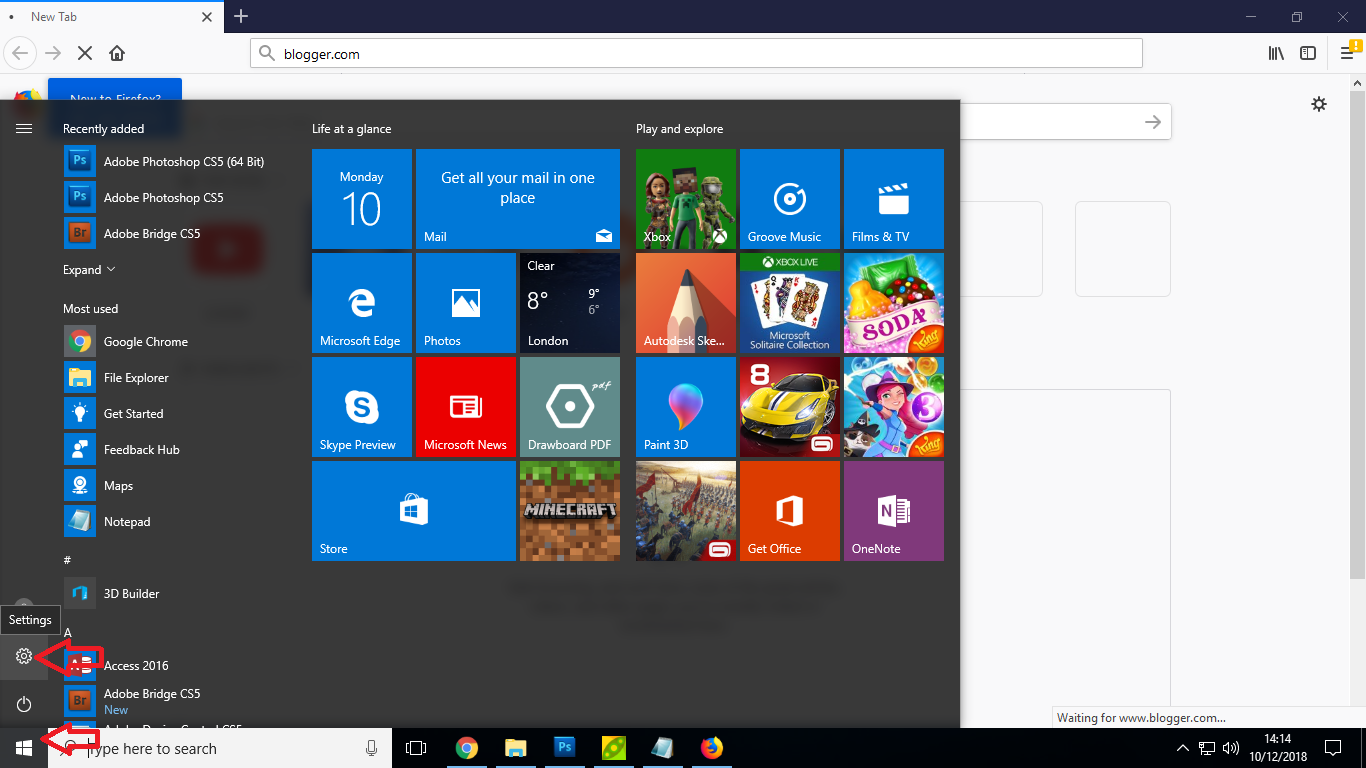Open Firefox Library button
This screenshot has height=768, width=1366.
click(1276, 53)
